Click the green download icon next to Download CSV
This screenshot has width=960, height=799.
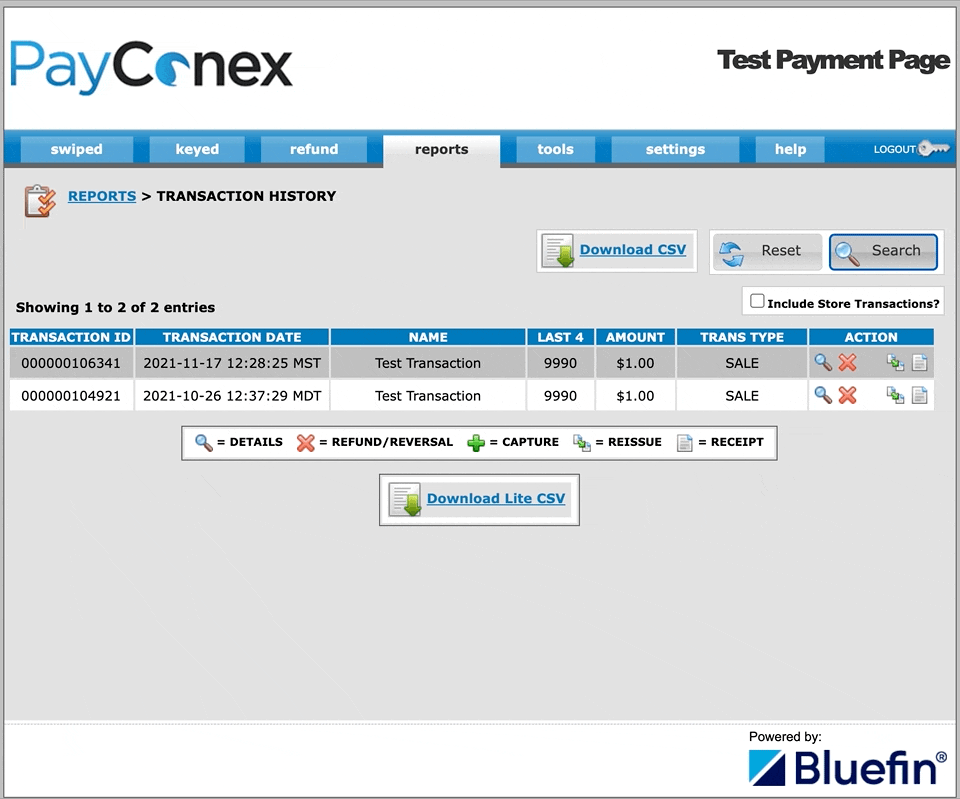tap(559, 250)
